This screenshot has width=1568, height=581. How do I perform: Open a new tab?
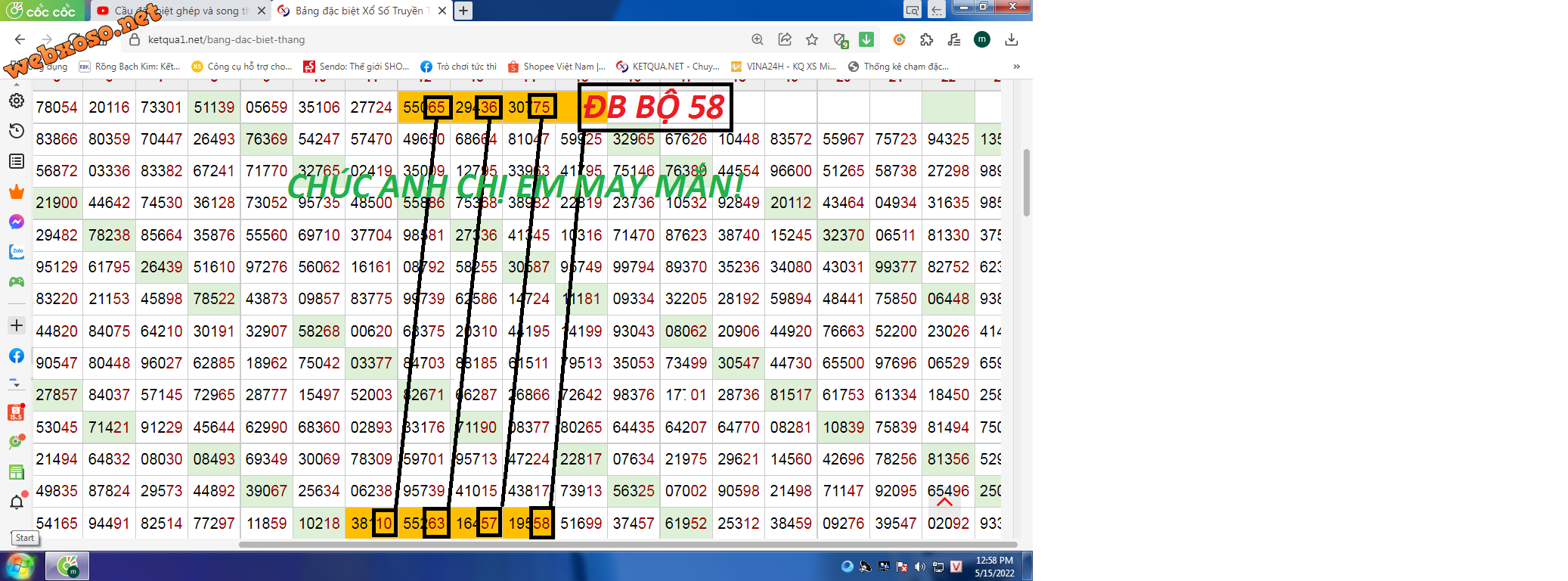[x=463, y=11]
